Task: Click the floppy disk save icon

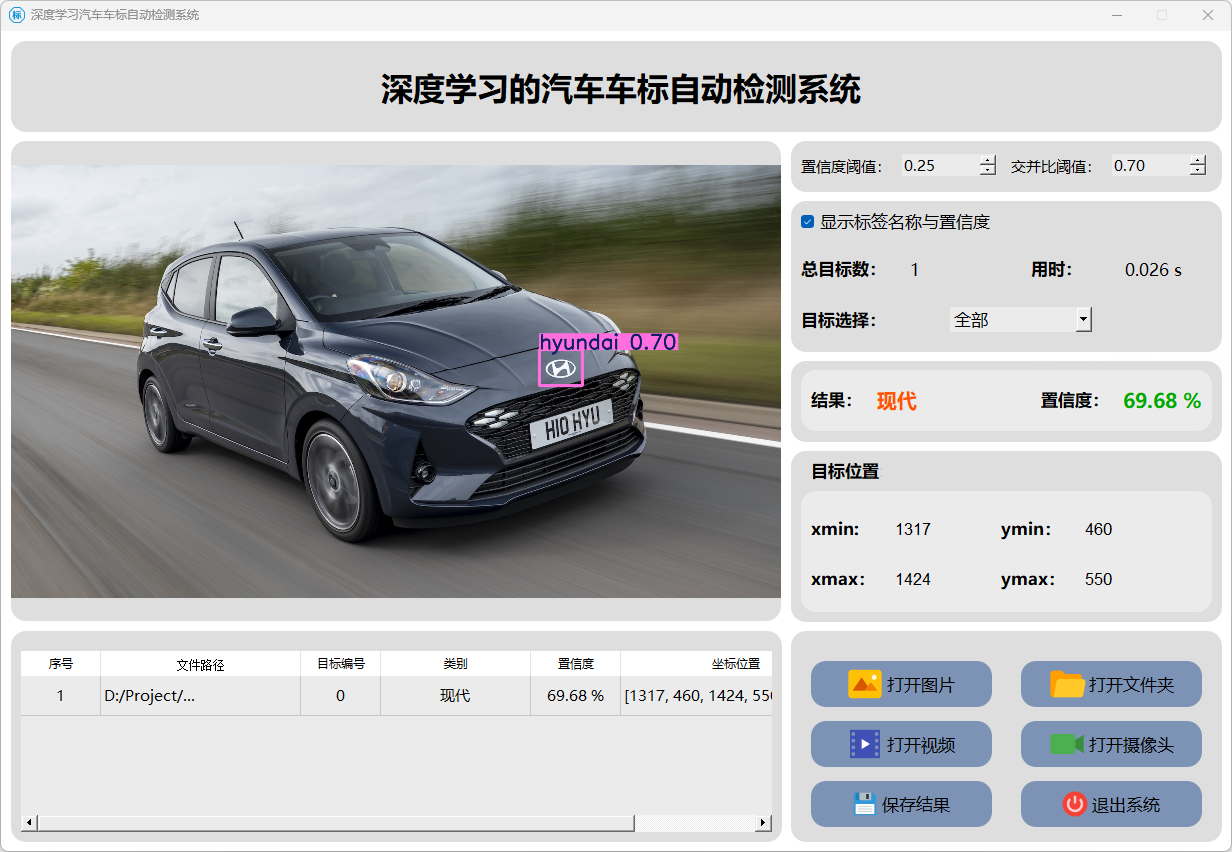Action: 864,804
